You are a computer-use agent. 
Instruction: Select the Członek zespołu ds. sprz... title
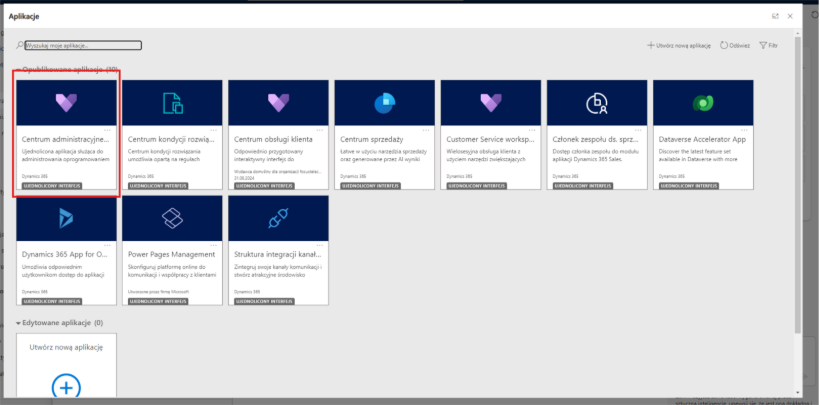[x=597, y=140]
